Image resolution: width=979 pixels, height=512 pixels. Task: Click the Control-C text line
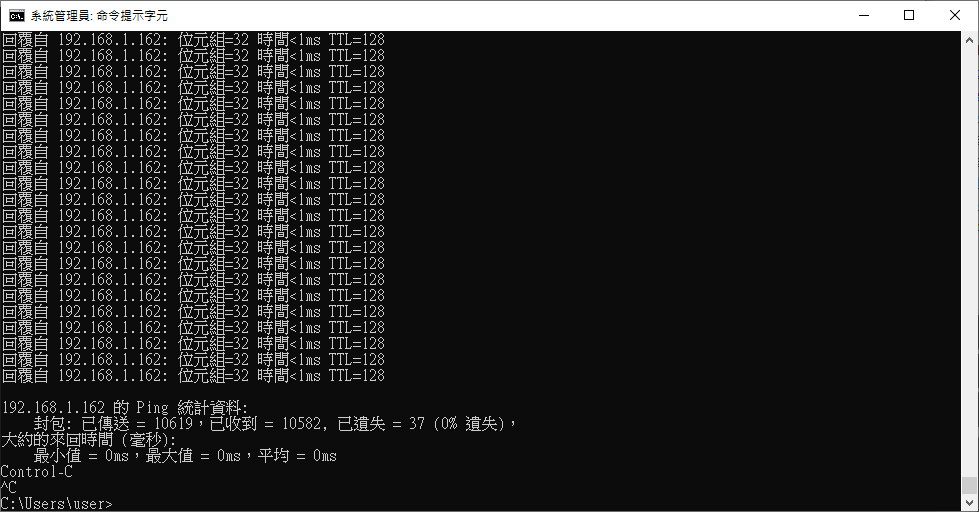(37, 472)
